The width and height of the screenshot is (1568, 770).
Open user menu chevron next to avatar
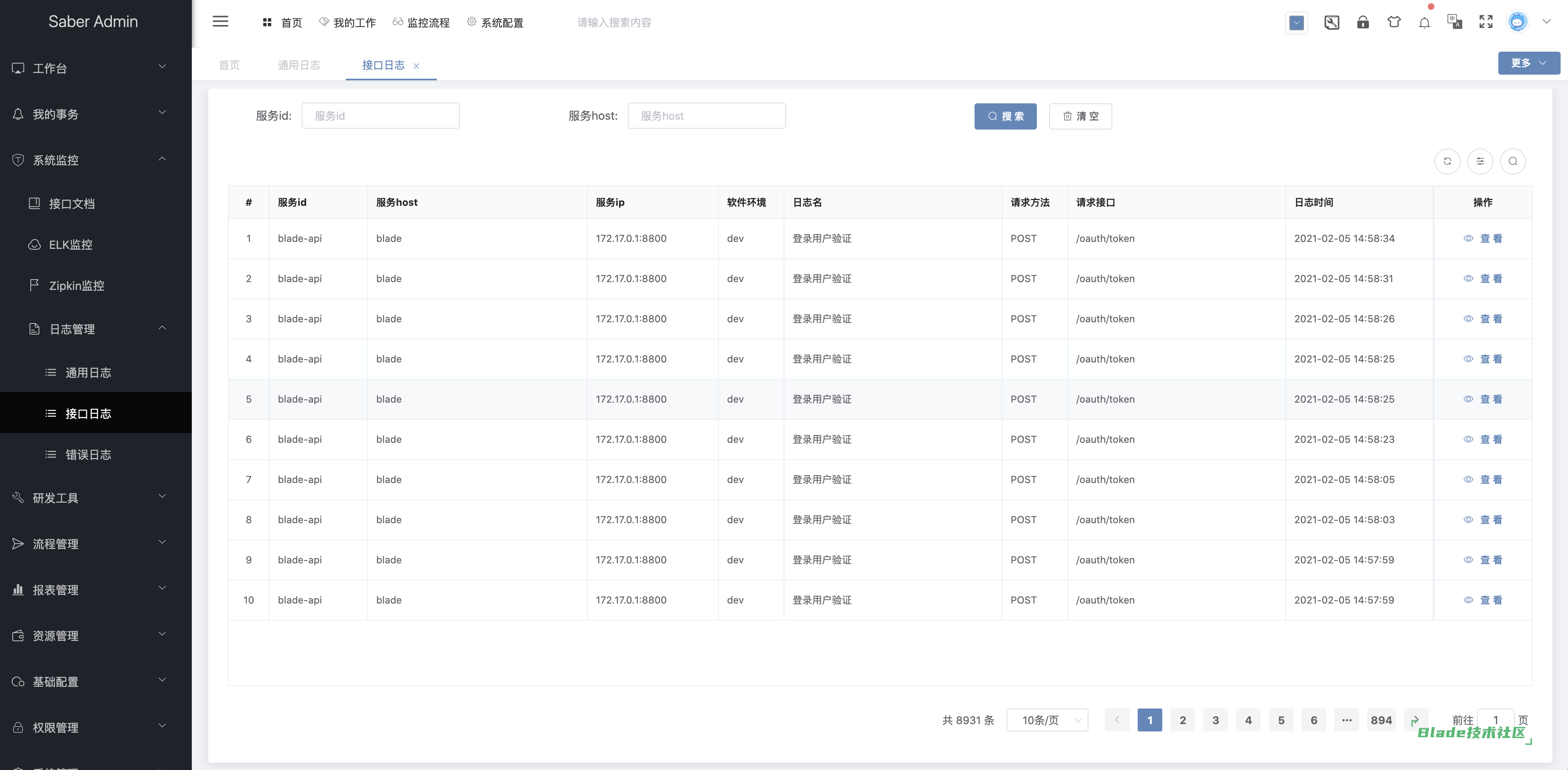click(x=1547, y=22)
